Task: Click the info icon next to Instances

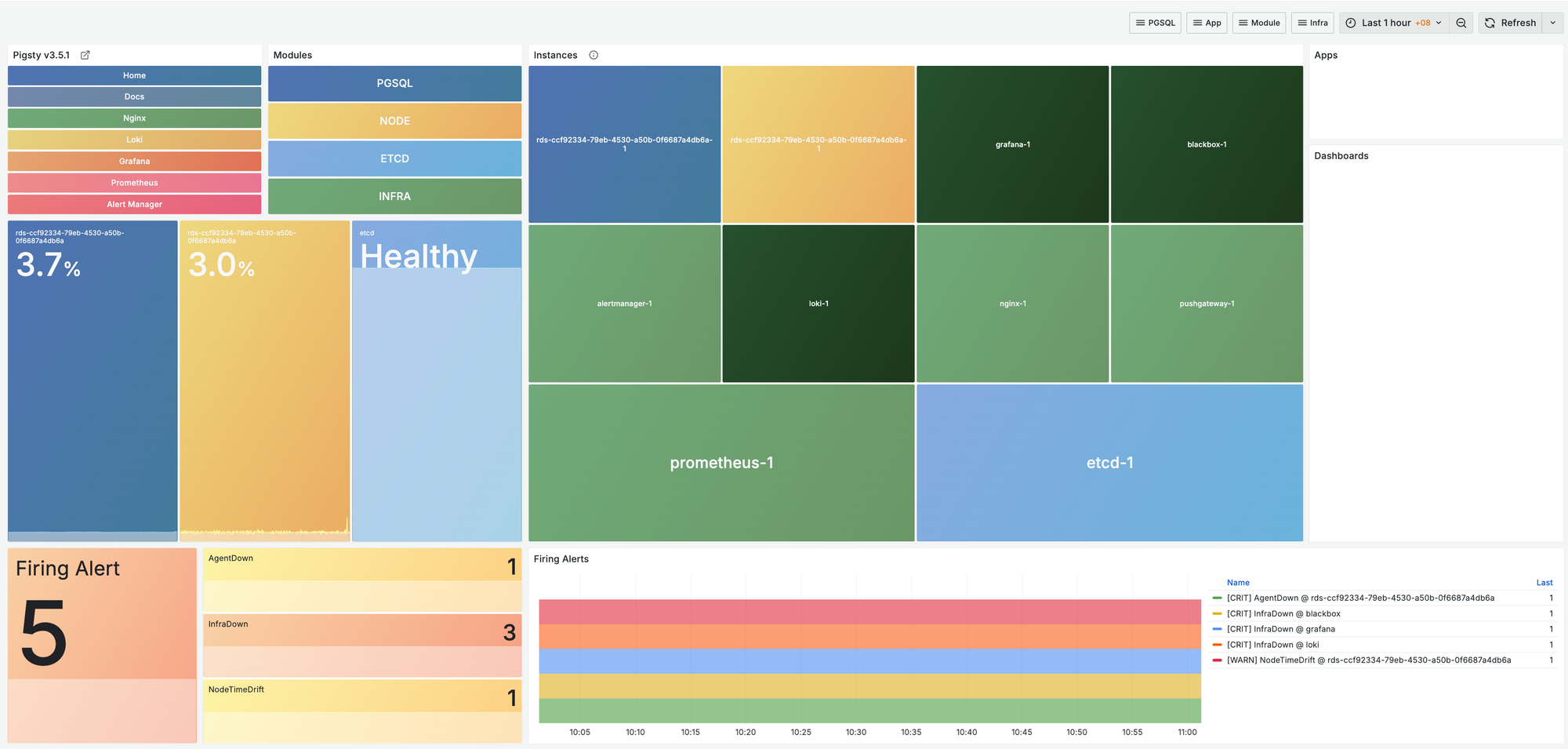Action: coord(593,55)
